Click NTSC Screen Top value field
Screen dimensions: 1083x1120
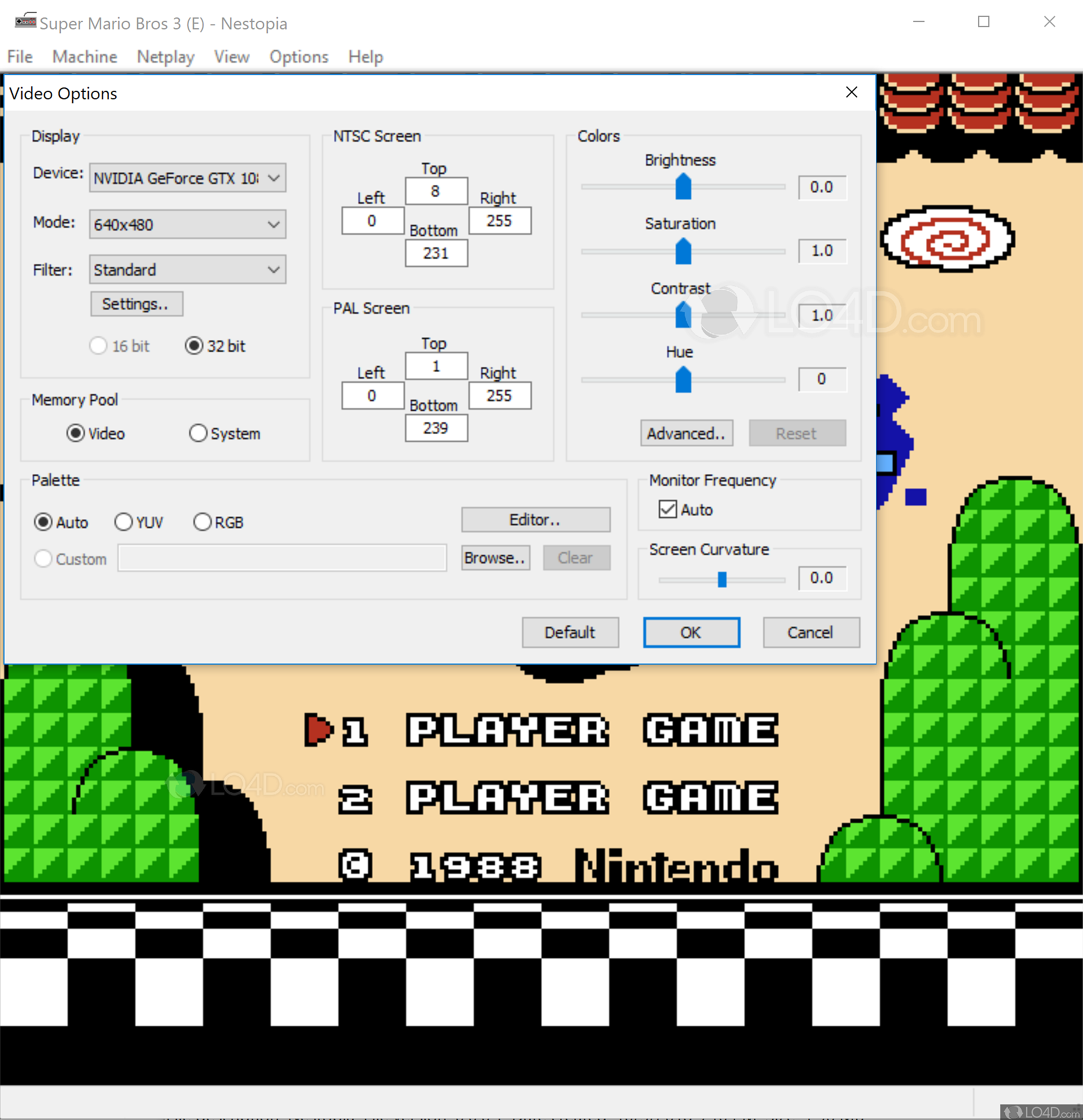437,191
